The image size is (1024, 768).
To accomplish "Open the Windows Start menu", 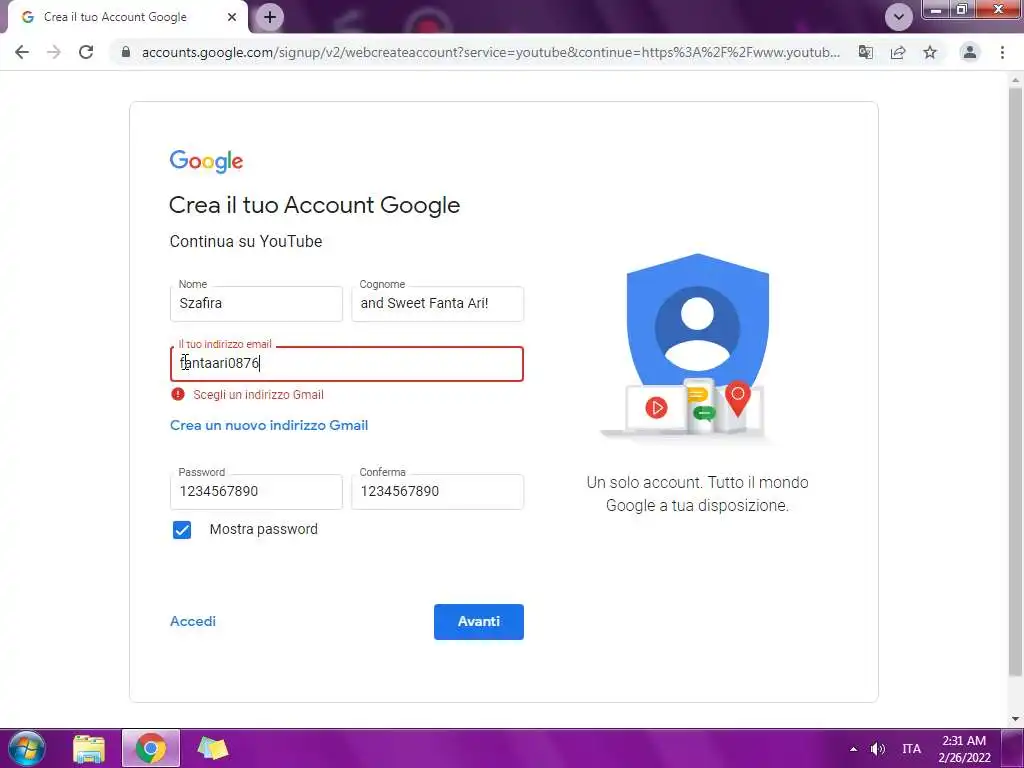I will (x=27, y=748).
